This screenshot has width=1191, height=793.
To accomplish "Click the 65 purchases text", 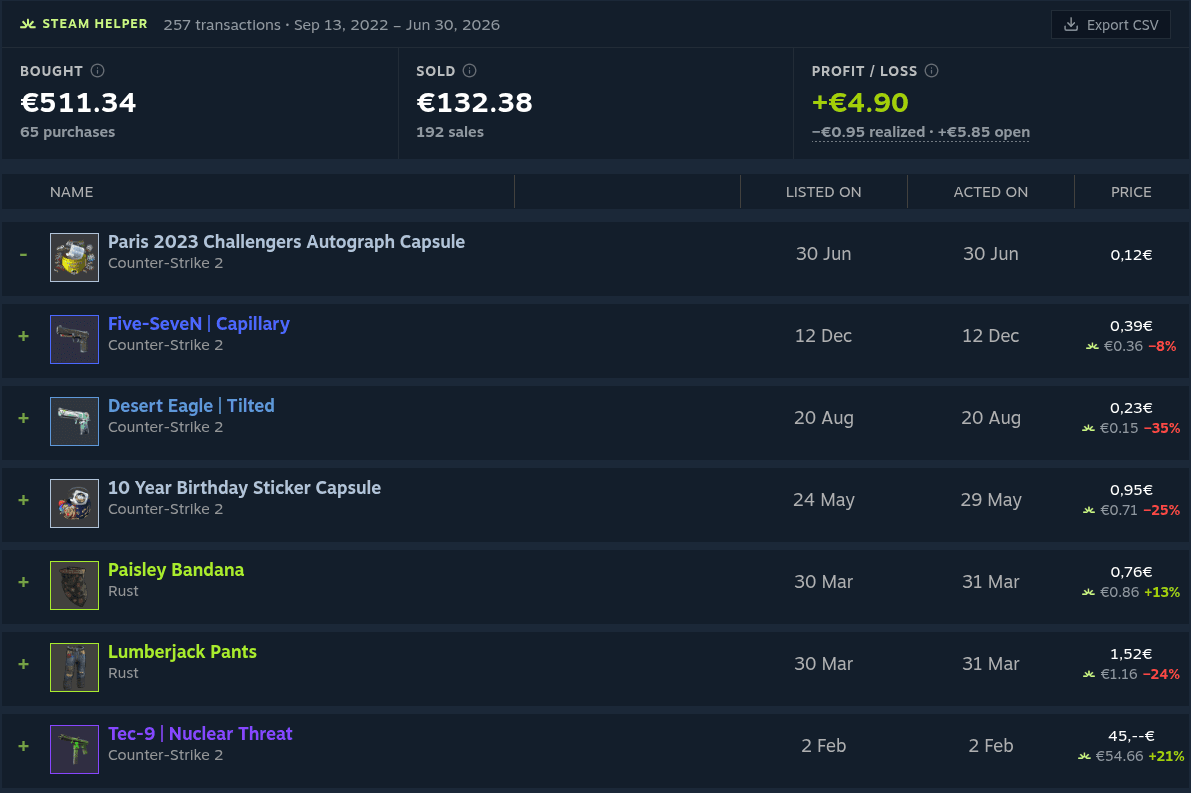I will click(x=68, y=132).
